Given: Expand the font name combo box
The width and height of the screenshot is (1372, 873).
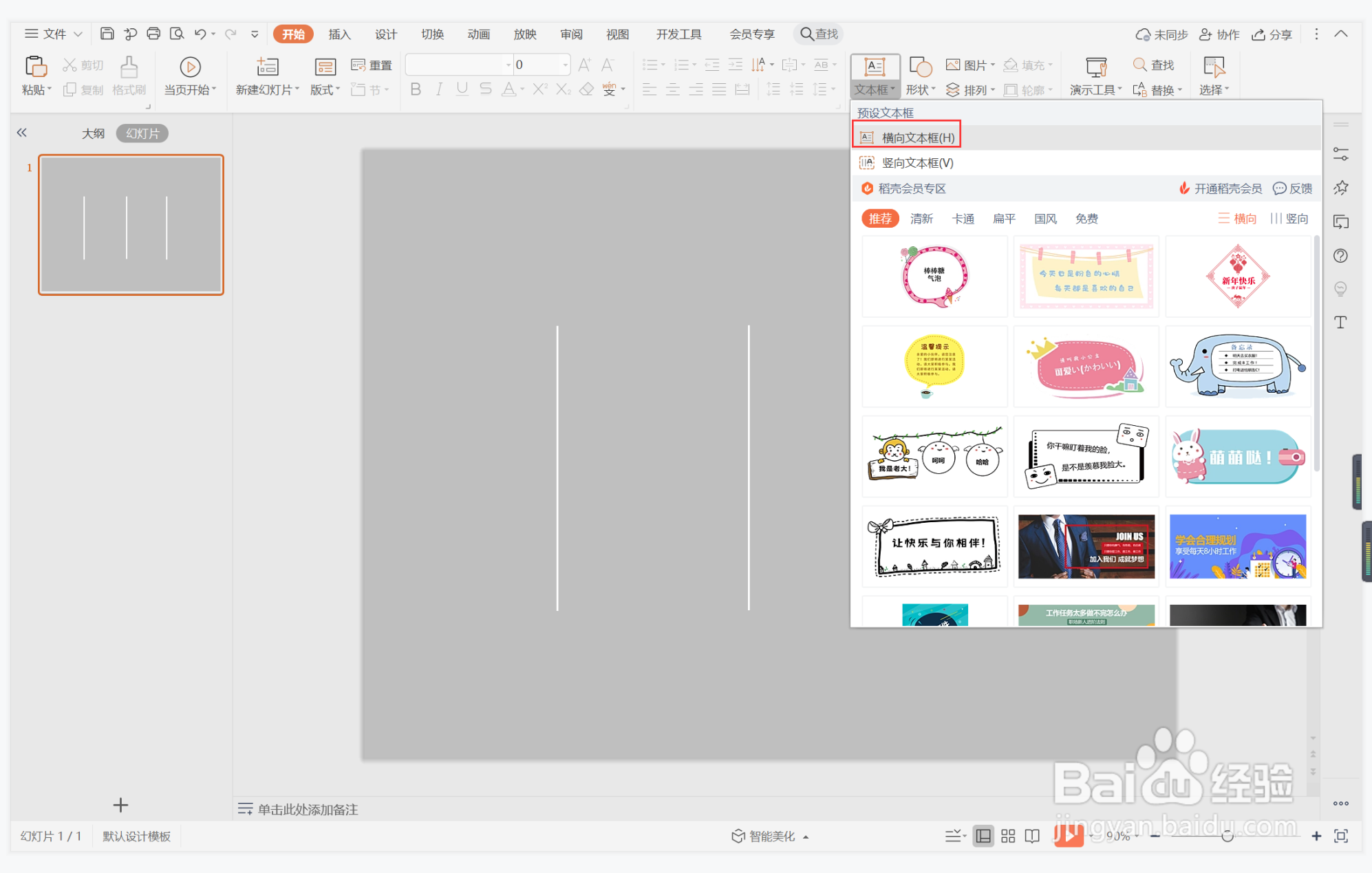Looking at the screenshot, I should 508,65.
